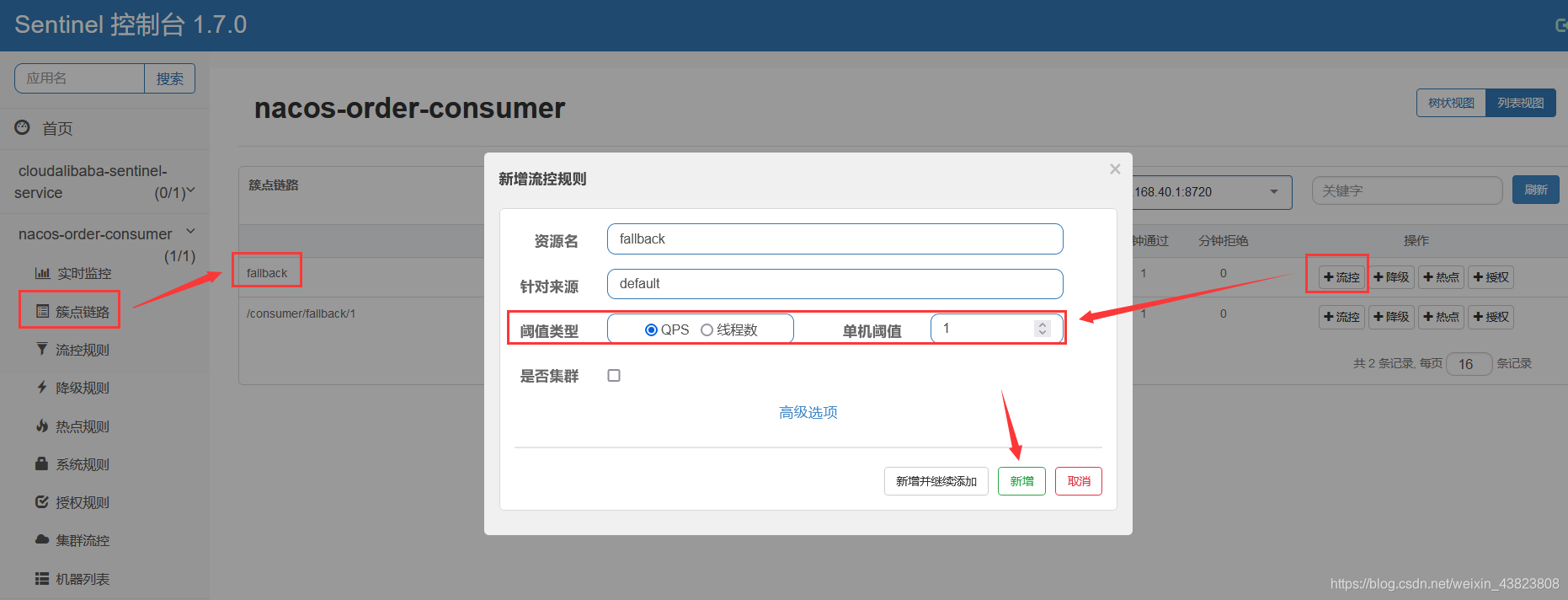Image resolution: width=1568 pixels, height=600 pixels.
Task: Click 新增并继续添加 button
Action: click(936, 481)
